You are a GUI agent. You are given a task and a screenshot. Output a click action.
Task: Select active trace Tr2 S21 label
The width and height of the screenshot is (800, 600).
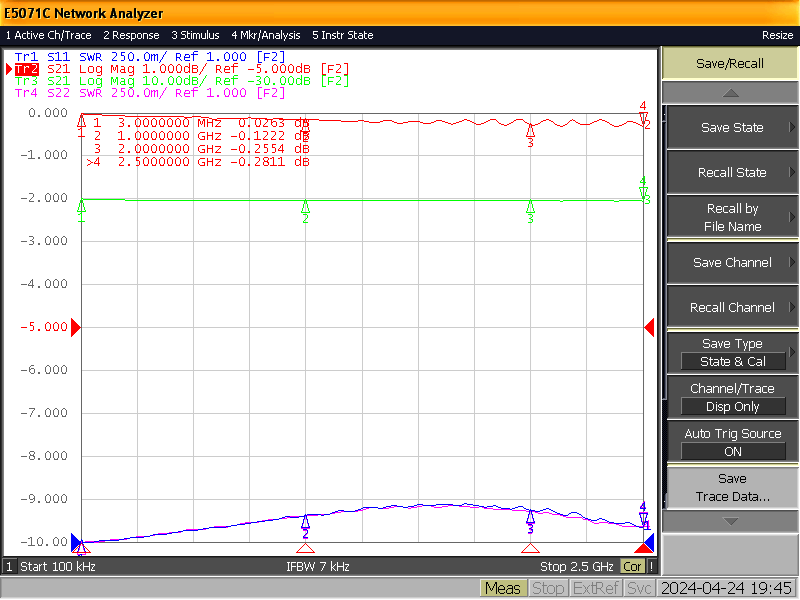(x=182, y=69)
